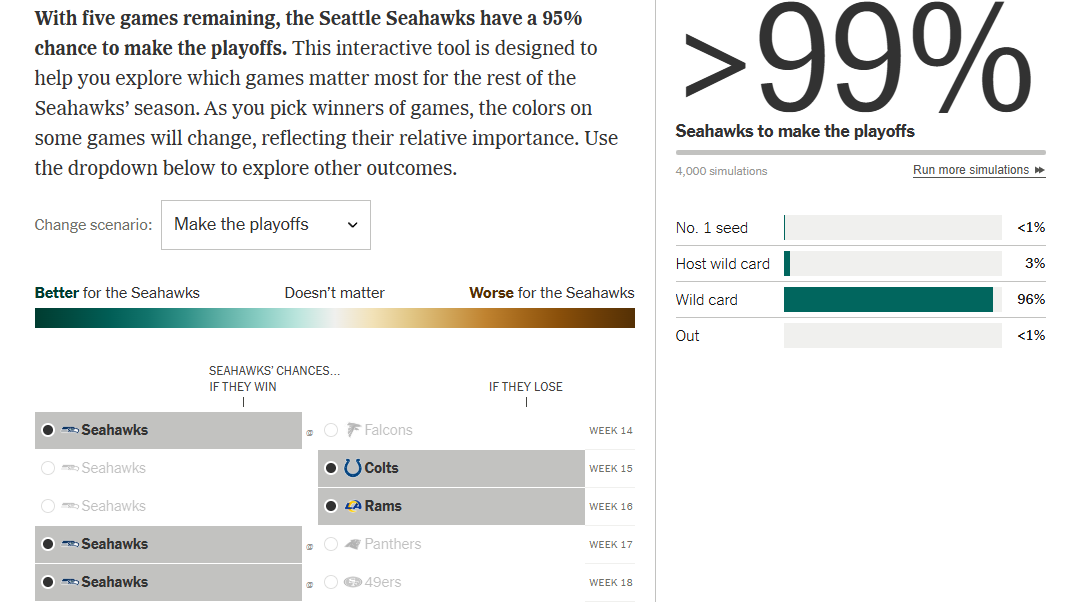Click the Seahawks logo in the Week 15 row
Screen dimensions: 1067x602
click(70, 468)
